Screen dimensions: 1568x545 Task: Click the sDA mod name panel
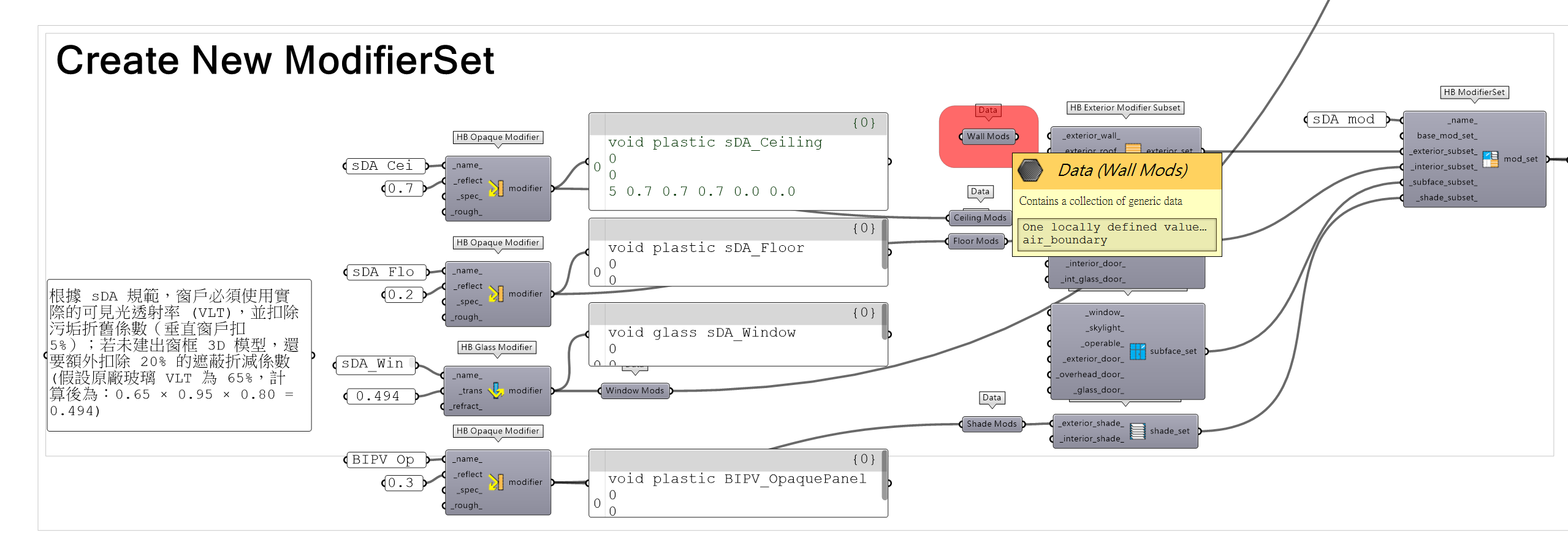(1345, 120)
